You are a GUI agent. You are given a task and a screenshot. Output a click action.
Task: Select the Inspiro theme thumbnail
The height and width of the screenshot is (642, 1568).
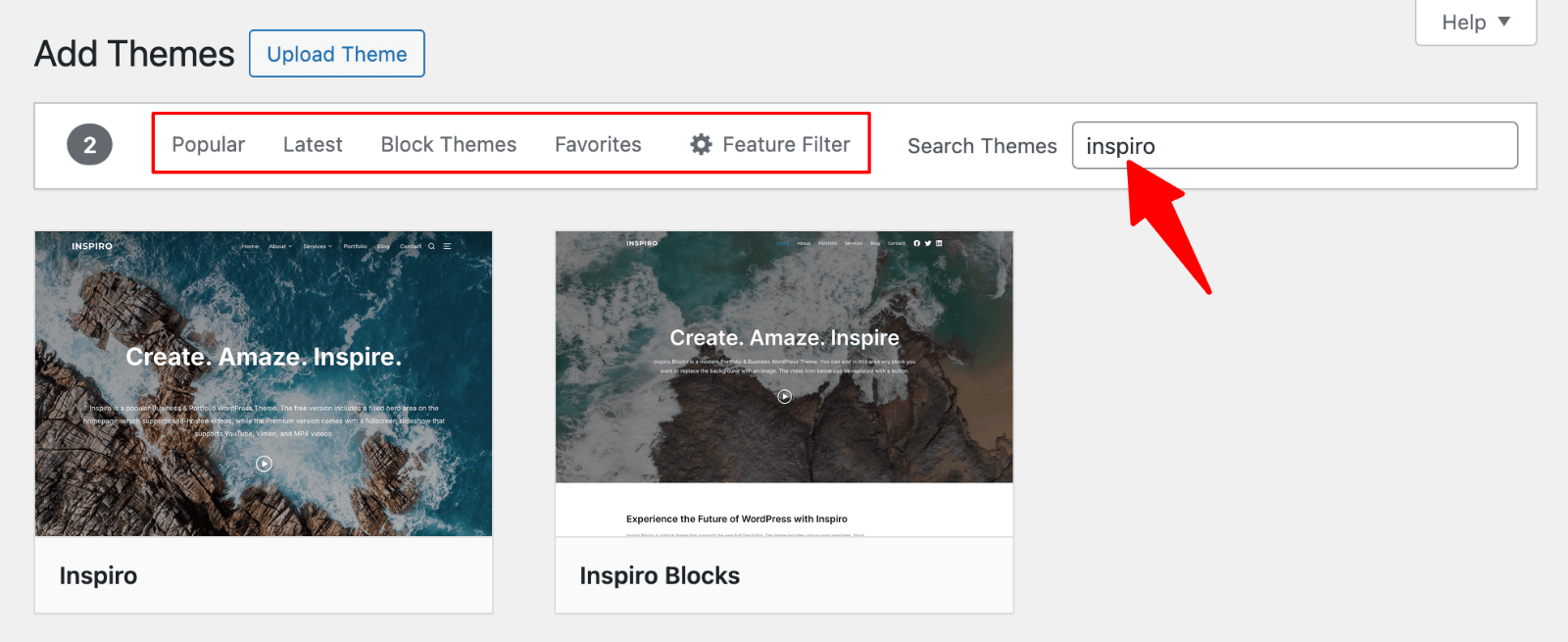264,383
